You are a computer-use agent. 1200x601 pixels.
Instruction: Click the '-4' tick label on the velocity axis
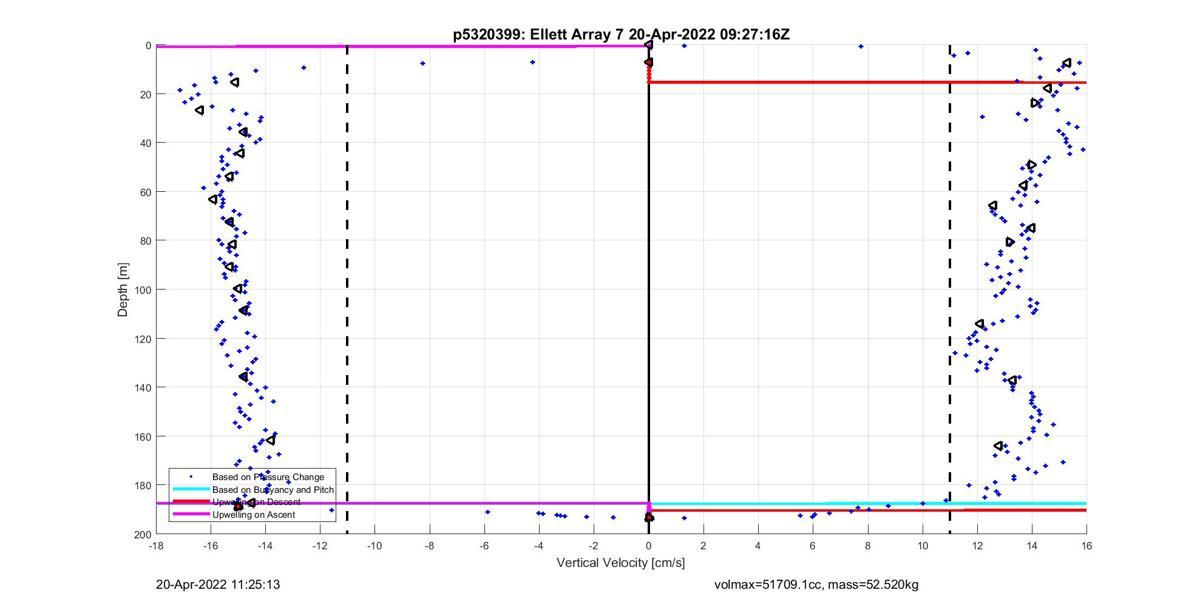pos(539,546)
